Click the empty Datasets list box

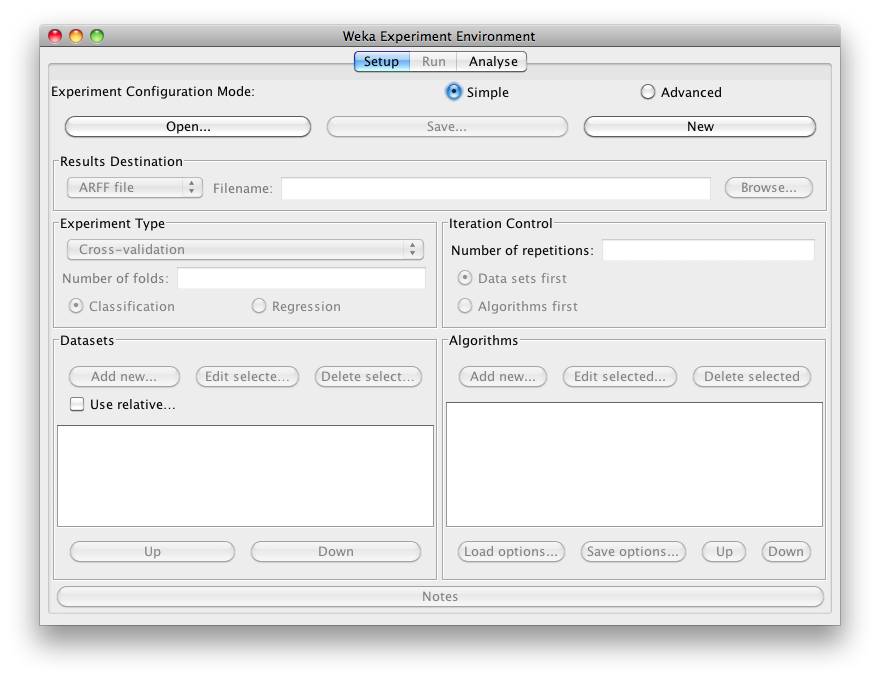[245, 476]
